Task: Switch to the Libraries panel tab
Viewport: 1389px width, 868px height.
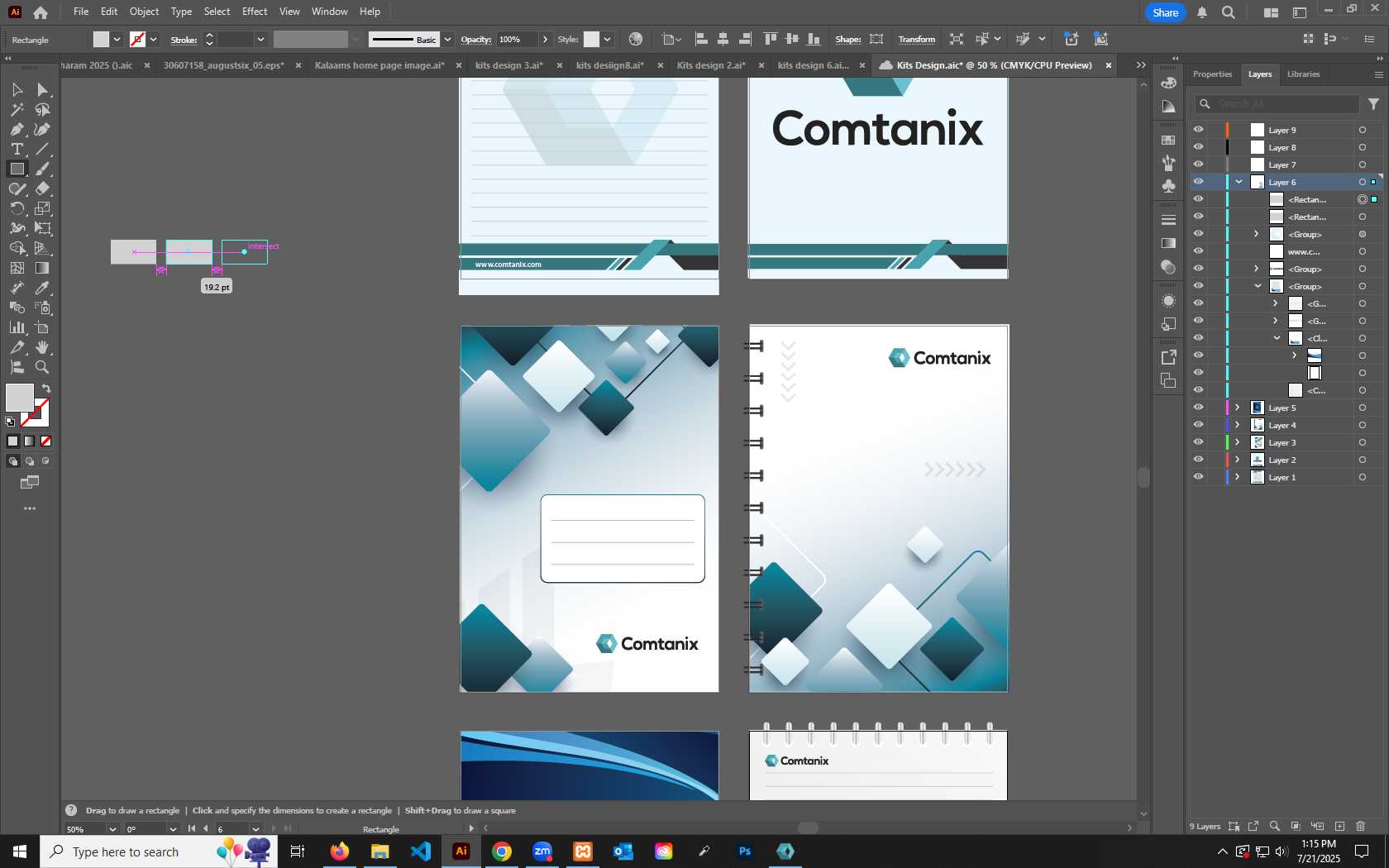Action: pos(1303,74)
